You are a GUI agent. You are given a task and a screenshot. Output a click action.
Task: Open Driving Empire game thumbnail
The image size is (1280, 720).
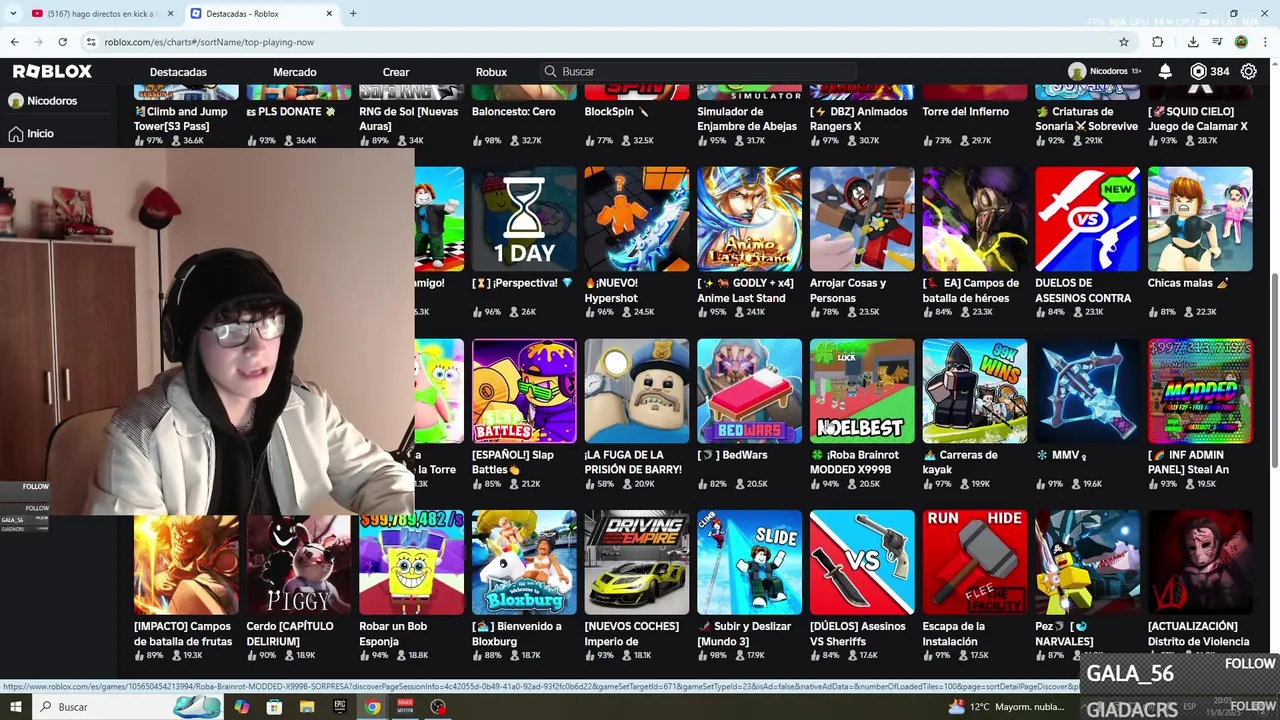[637, 563]
